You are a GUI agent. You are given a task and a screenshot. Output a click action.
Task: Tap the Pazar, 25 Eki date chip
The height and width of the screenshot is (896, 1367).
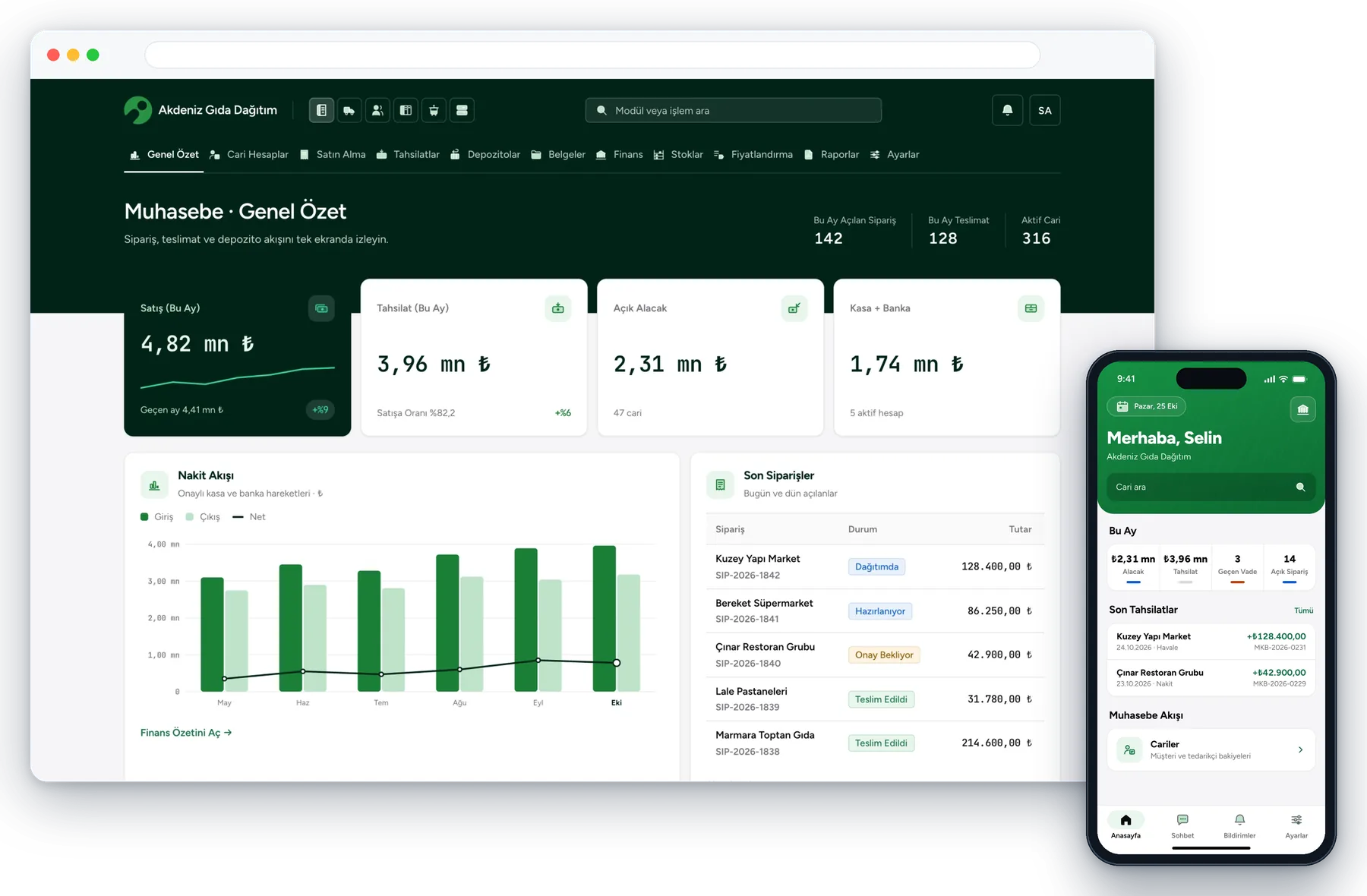(1147, 406)
